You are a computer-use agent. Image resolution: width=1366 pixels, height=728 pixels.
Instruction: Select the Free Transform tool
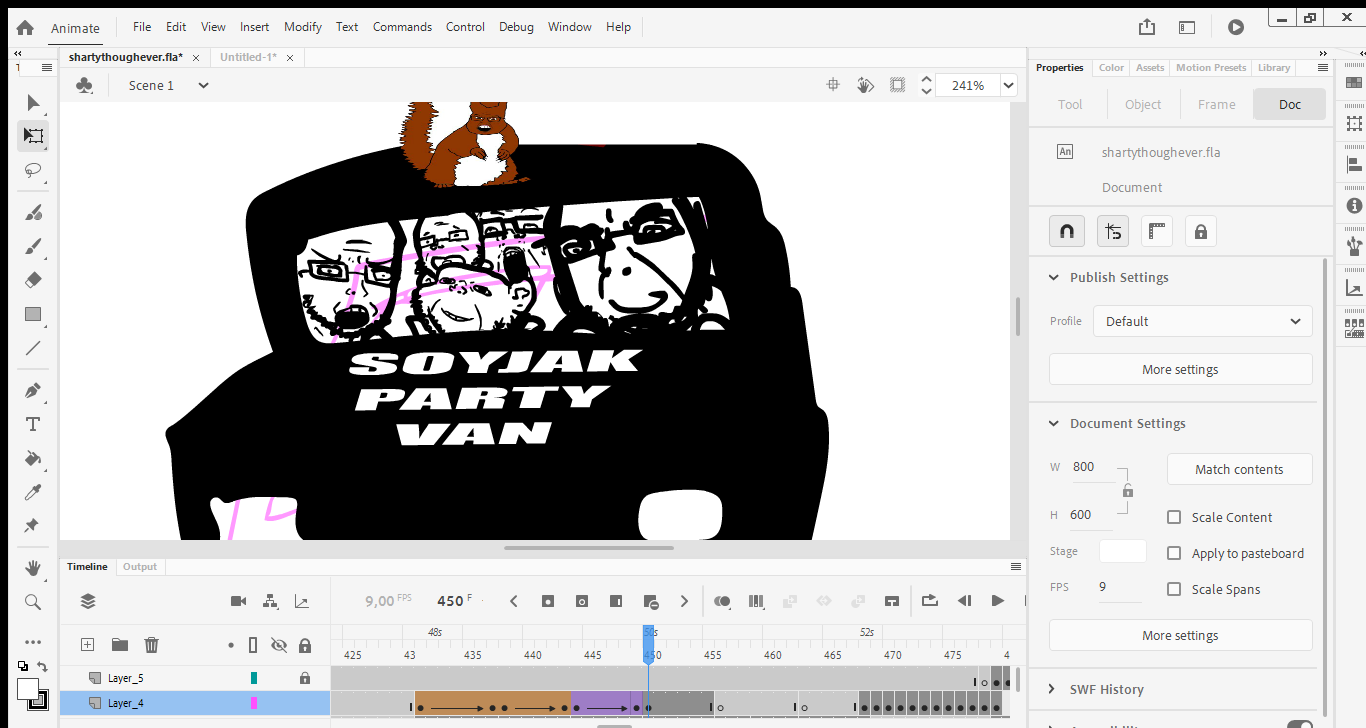pyautogui.click(x=33, y=136)
